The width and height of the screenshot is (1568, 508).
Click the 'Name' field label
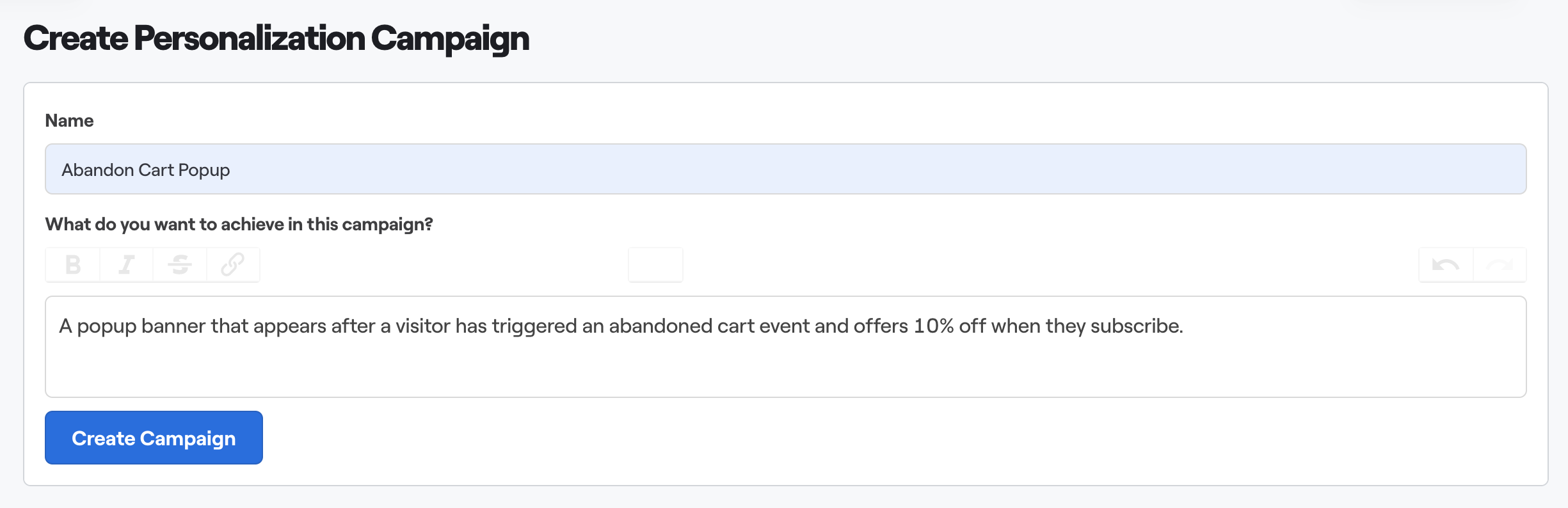pyautogui.click(x=69, y=120)
